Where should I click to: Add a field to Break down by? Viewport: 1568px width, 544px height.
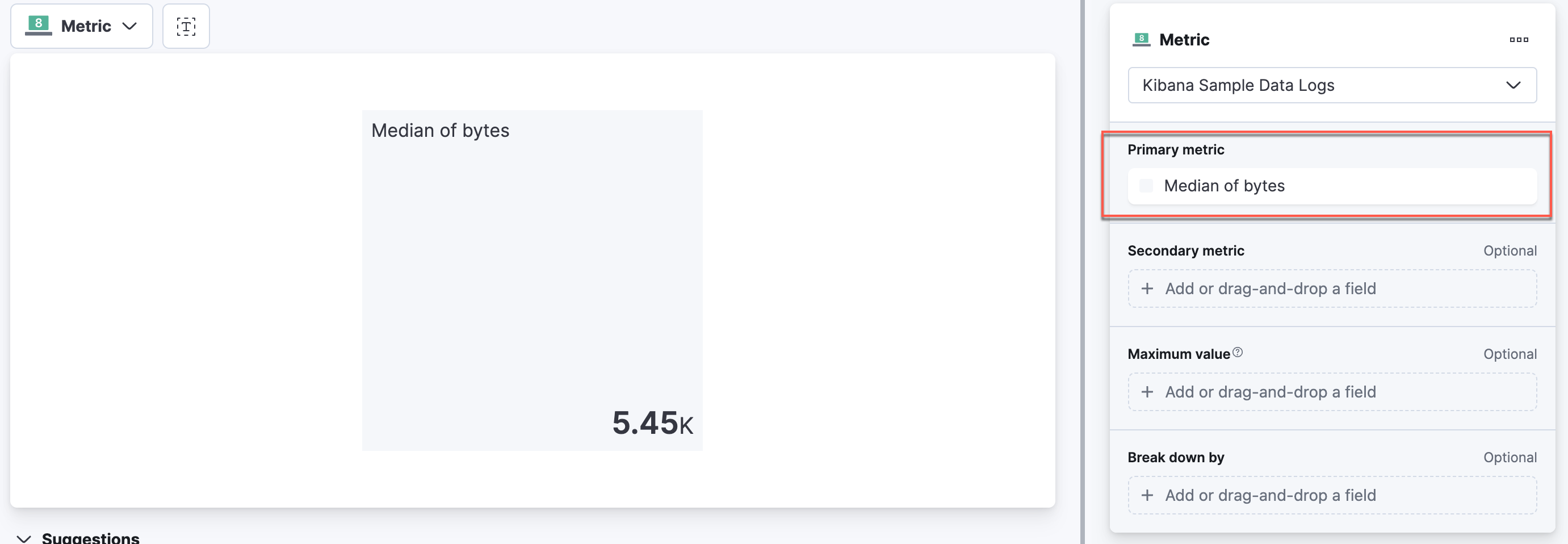click(1332, 495)
